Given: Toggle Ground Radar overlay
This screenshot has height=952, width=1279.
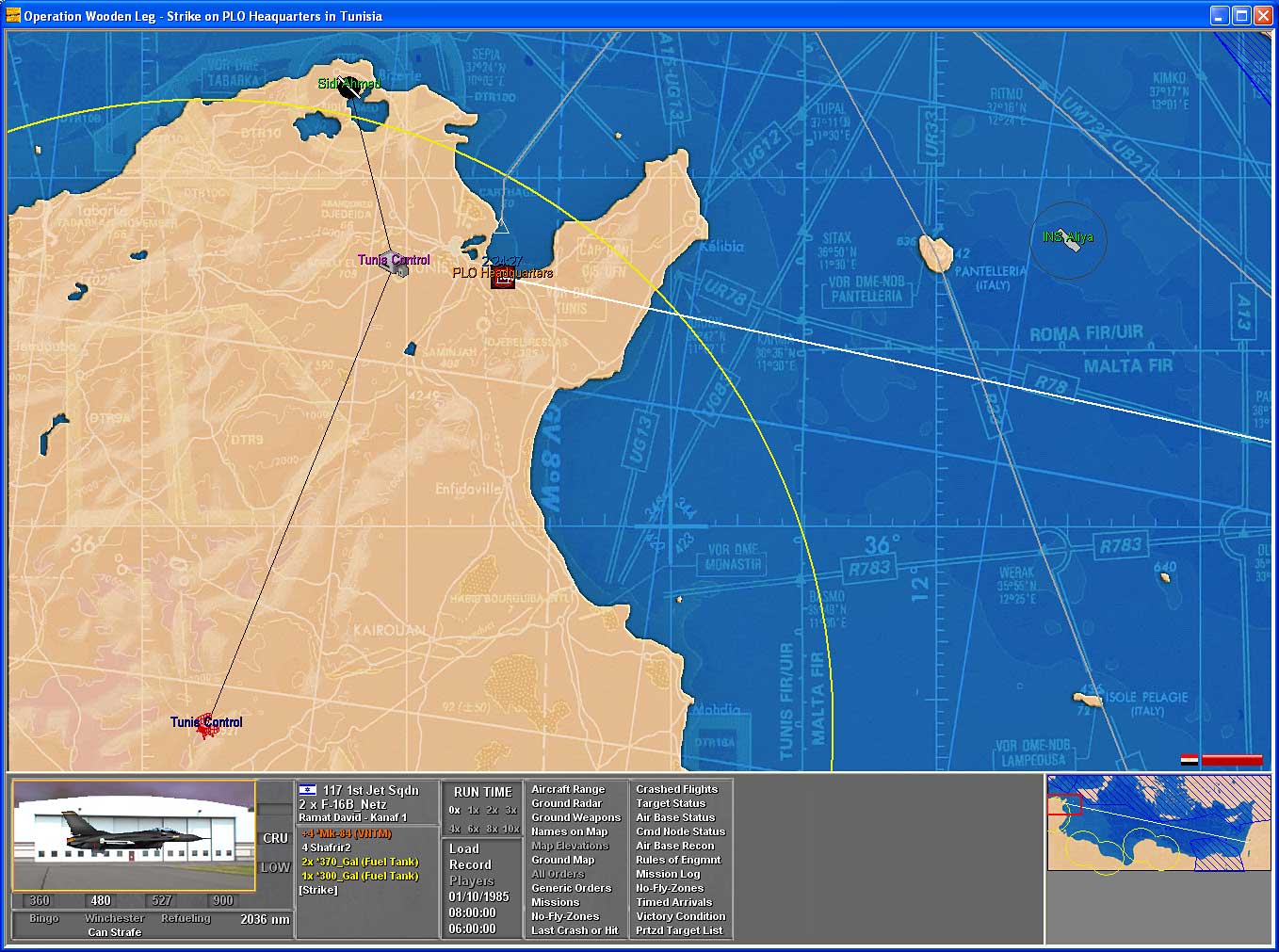Looking at the screenshot, I should (566, 803).
